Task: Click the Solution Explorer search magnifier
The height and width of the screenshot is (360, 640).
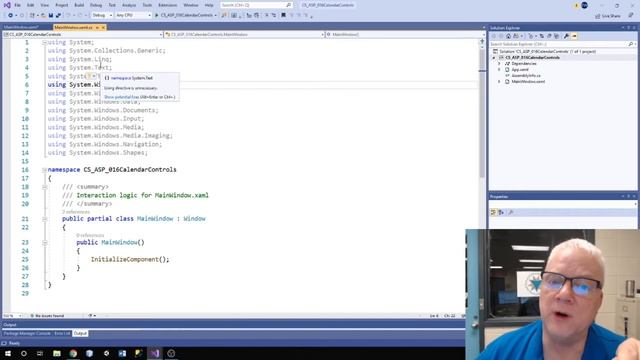Action: 631,44
